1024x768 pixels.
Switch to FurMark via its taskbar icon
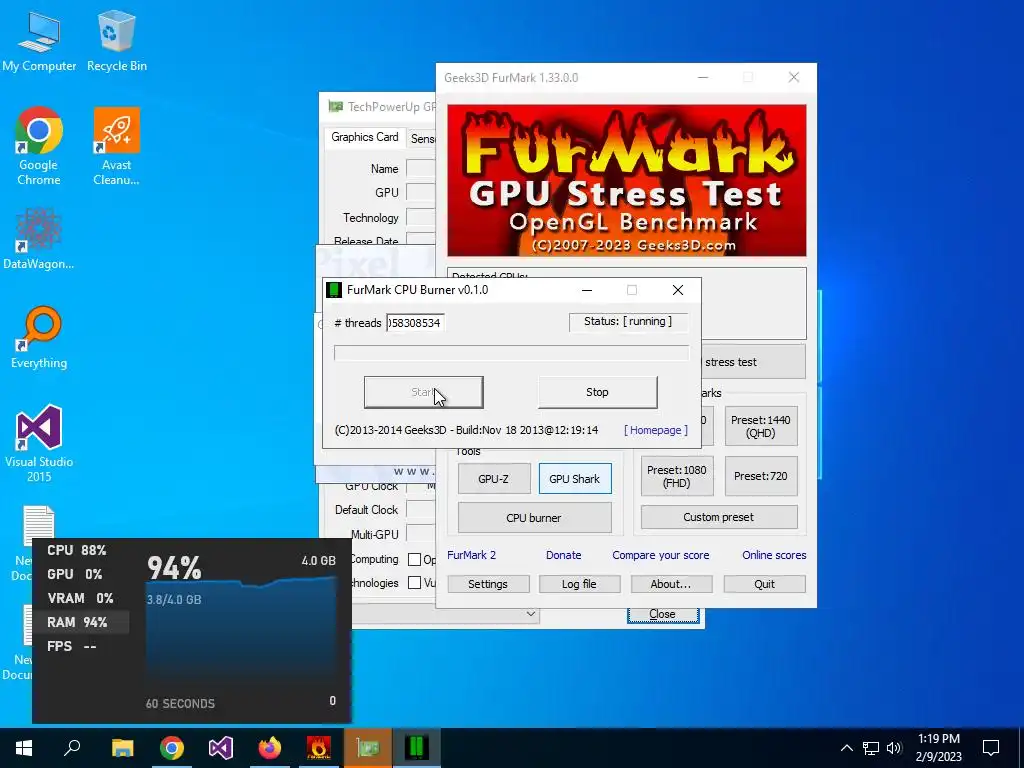[x=319, y=748]
